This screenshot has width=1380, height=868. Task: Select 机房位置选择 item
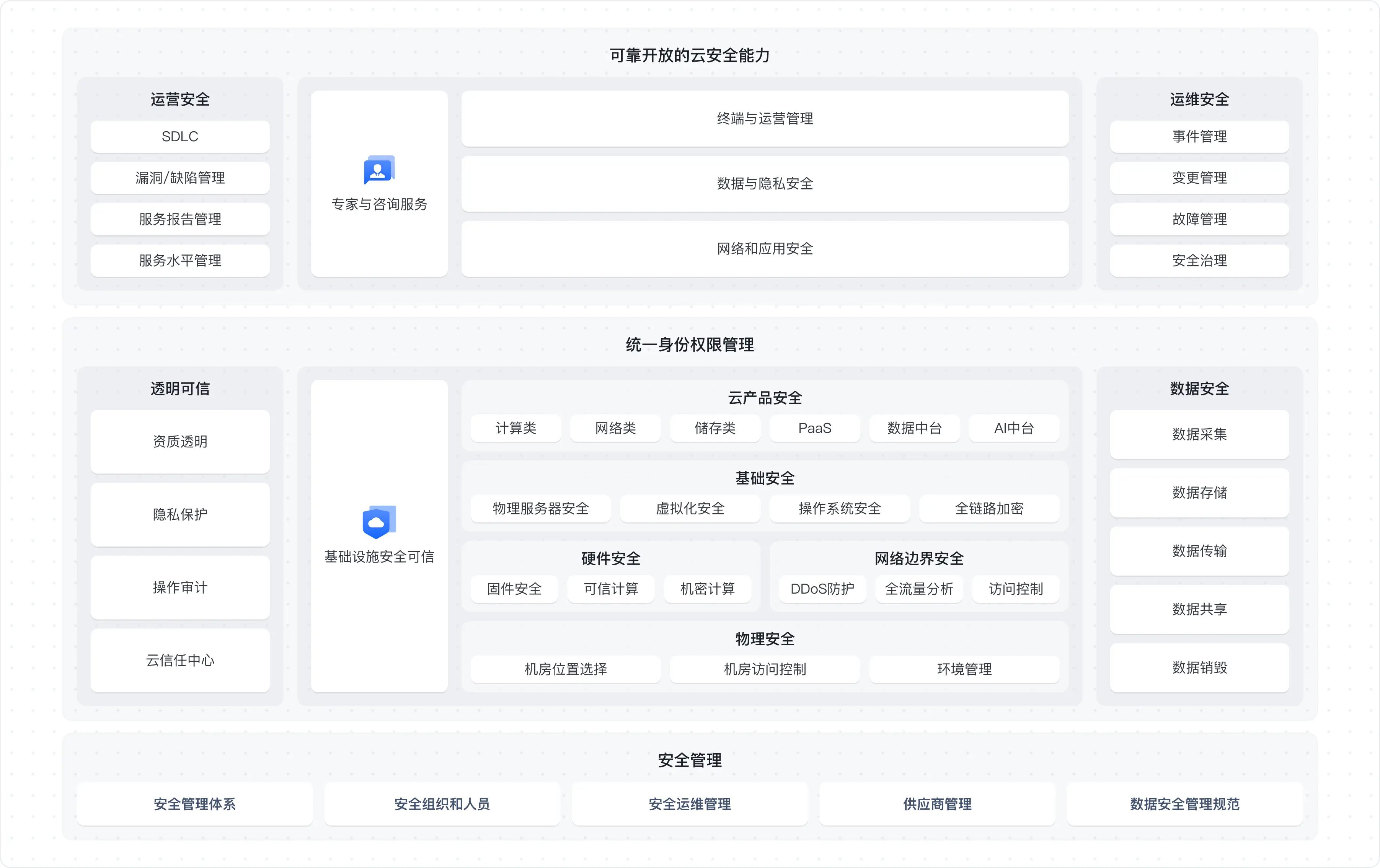(566, 669)
